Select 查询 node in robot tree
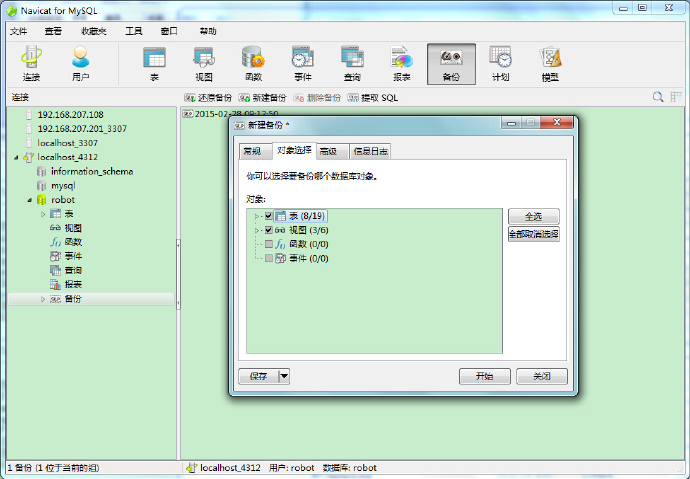 [x=73, y=270]
